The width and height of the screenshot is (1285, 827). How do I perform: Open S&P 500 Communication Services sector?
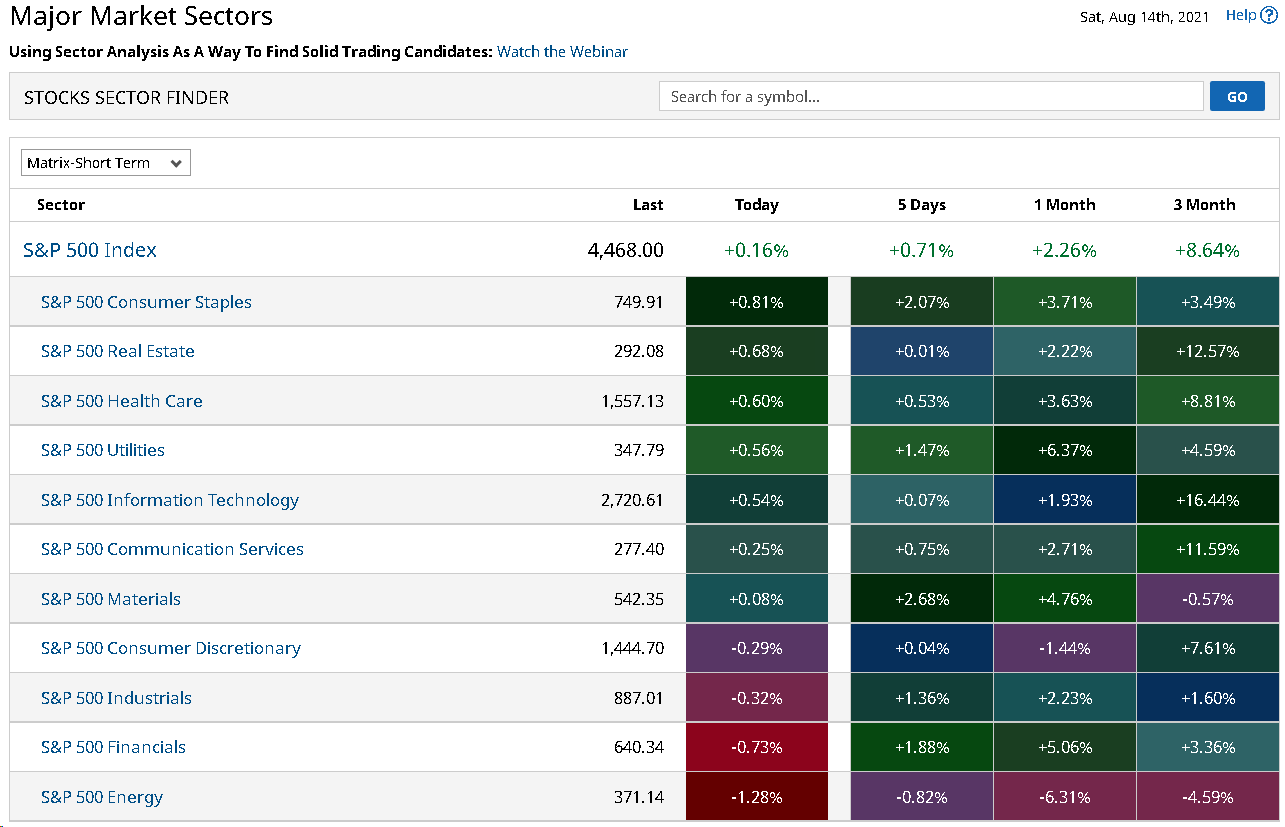[x=172, y=549]
